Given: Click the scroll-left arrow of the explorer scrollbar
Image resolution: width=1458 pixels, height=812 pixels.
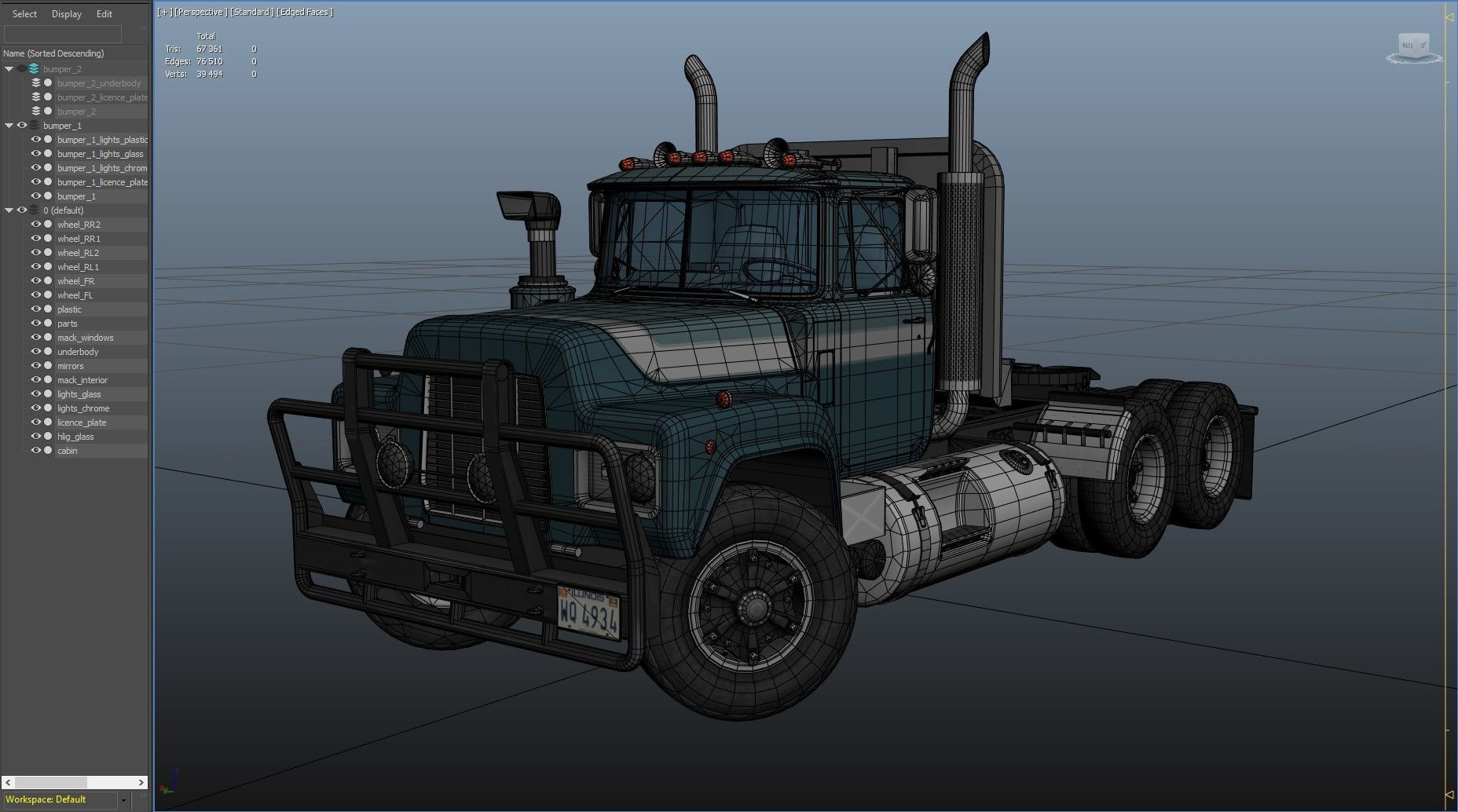Looking at the screenshot, I should tap(8, 783).
